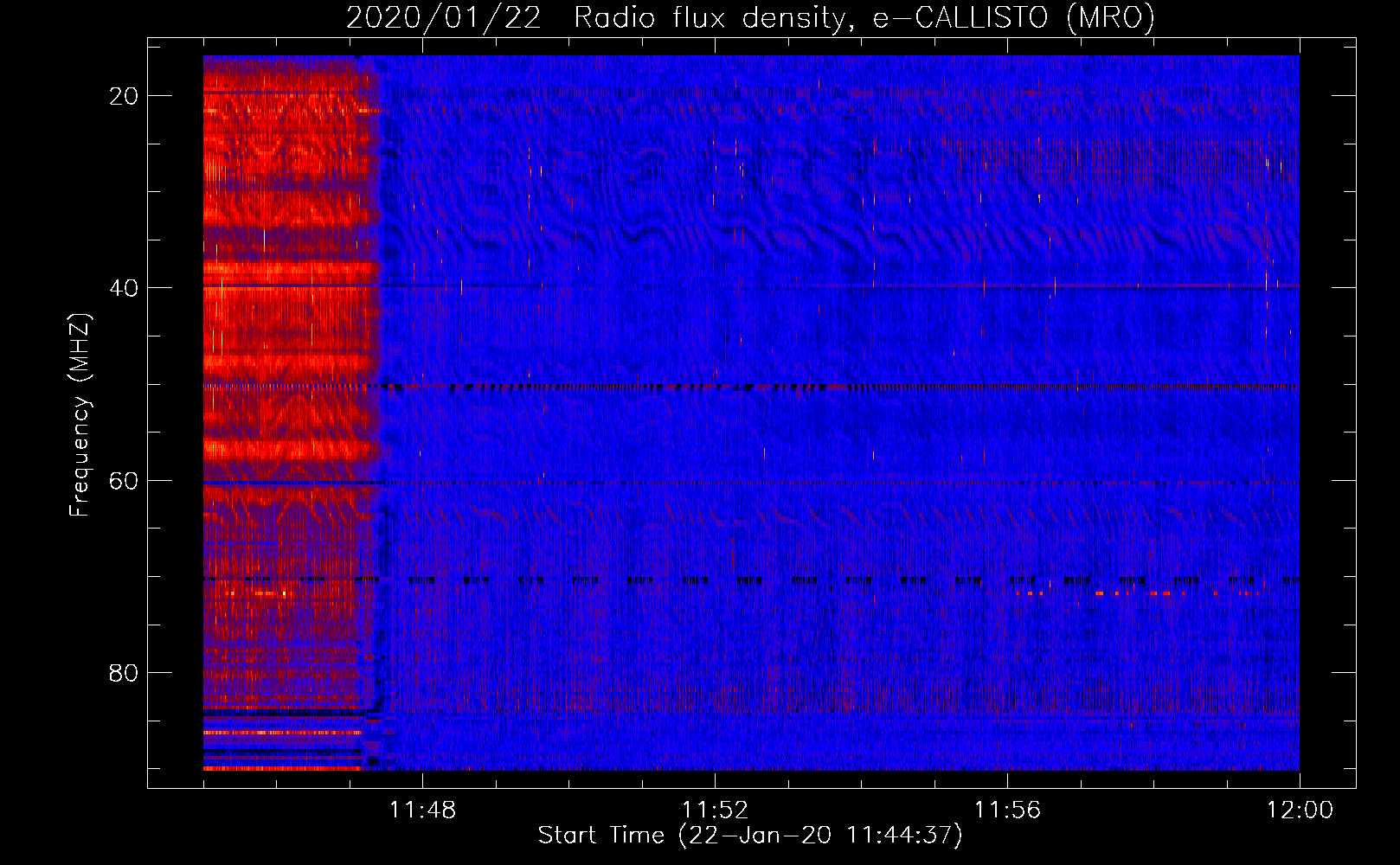The height and width of the screenshot is (865, 1400).
Task: Click the plot title 'Radio flux density, e-CALLISTO (MRO)'
Action: (x=864, y=17)
